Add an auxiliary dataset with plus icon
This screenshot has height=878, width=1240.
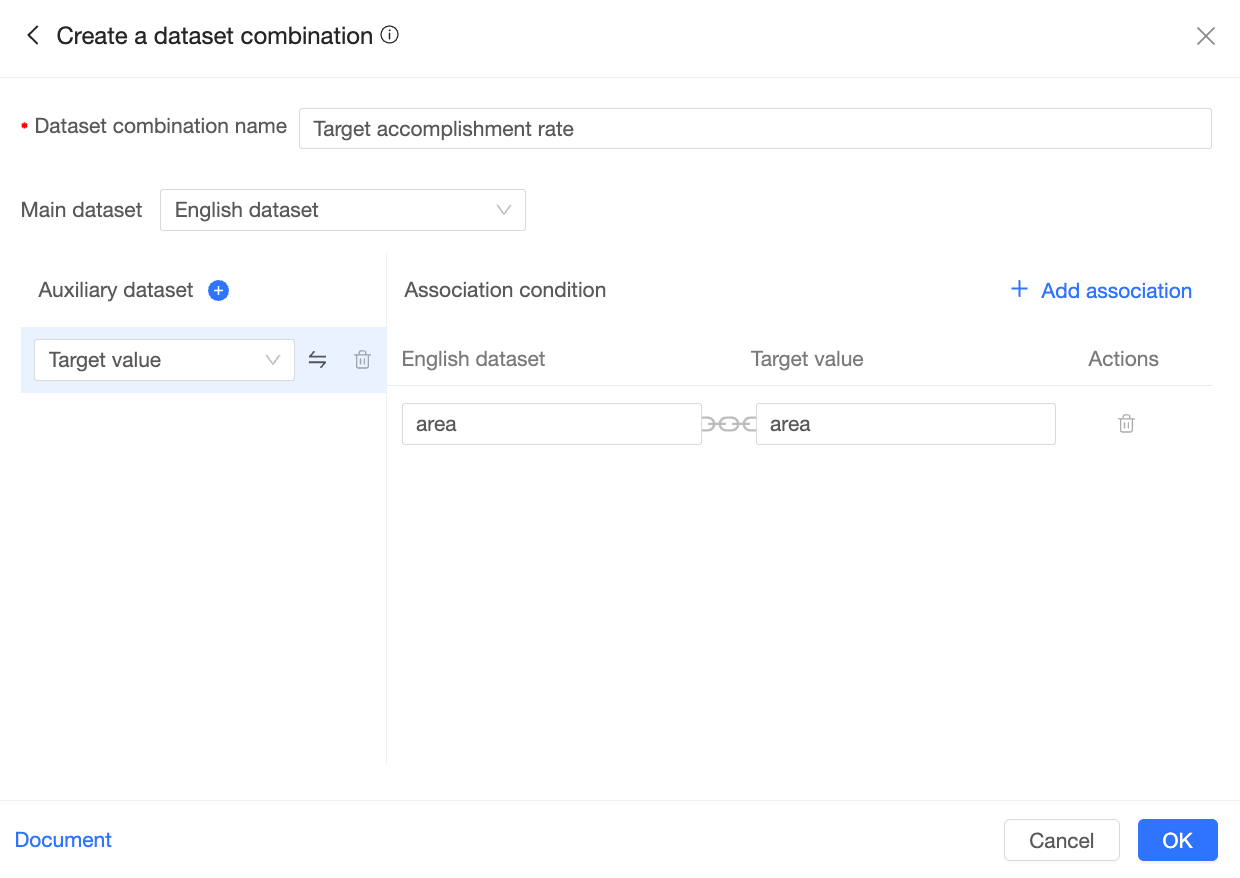click(x=218, y=290)
